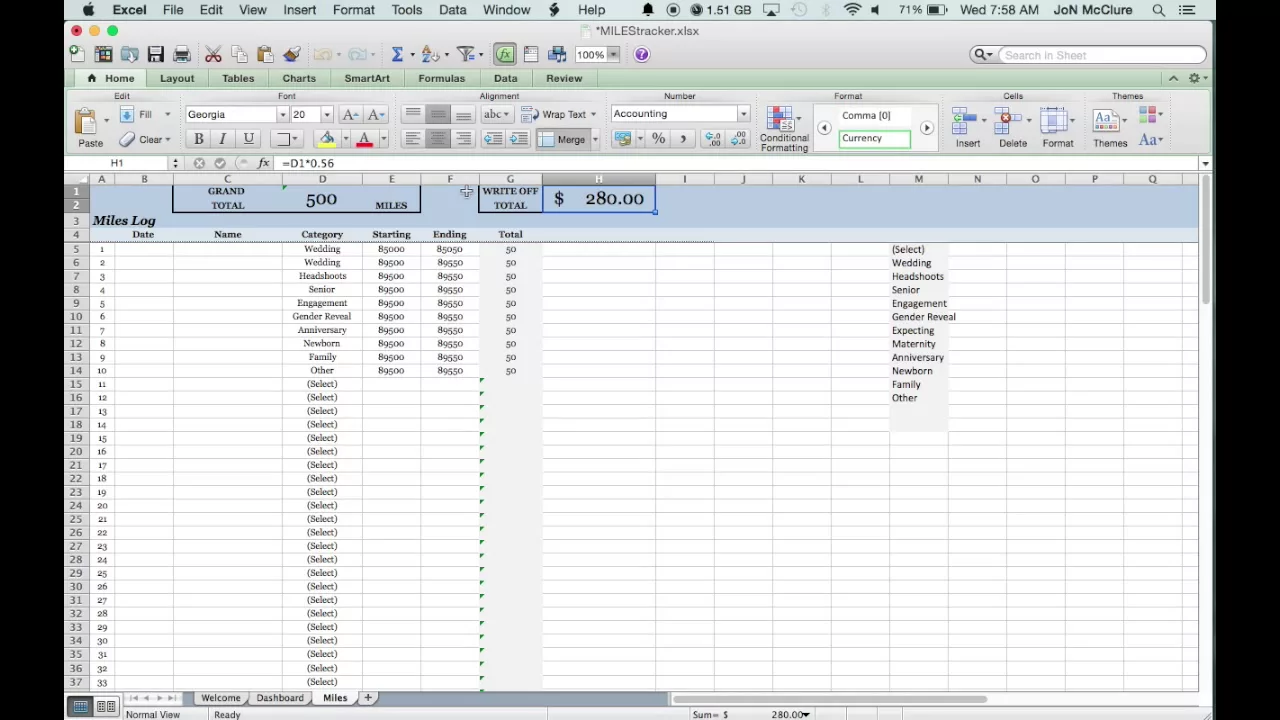The height and width of the screenshot is (720, 1280).
Task: Click the Sort A-Z icon
Action: coord(429,54)
